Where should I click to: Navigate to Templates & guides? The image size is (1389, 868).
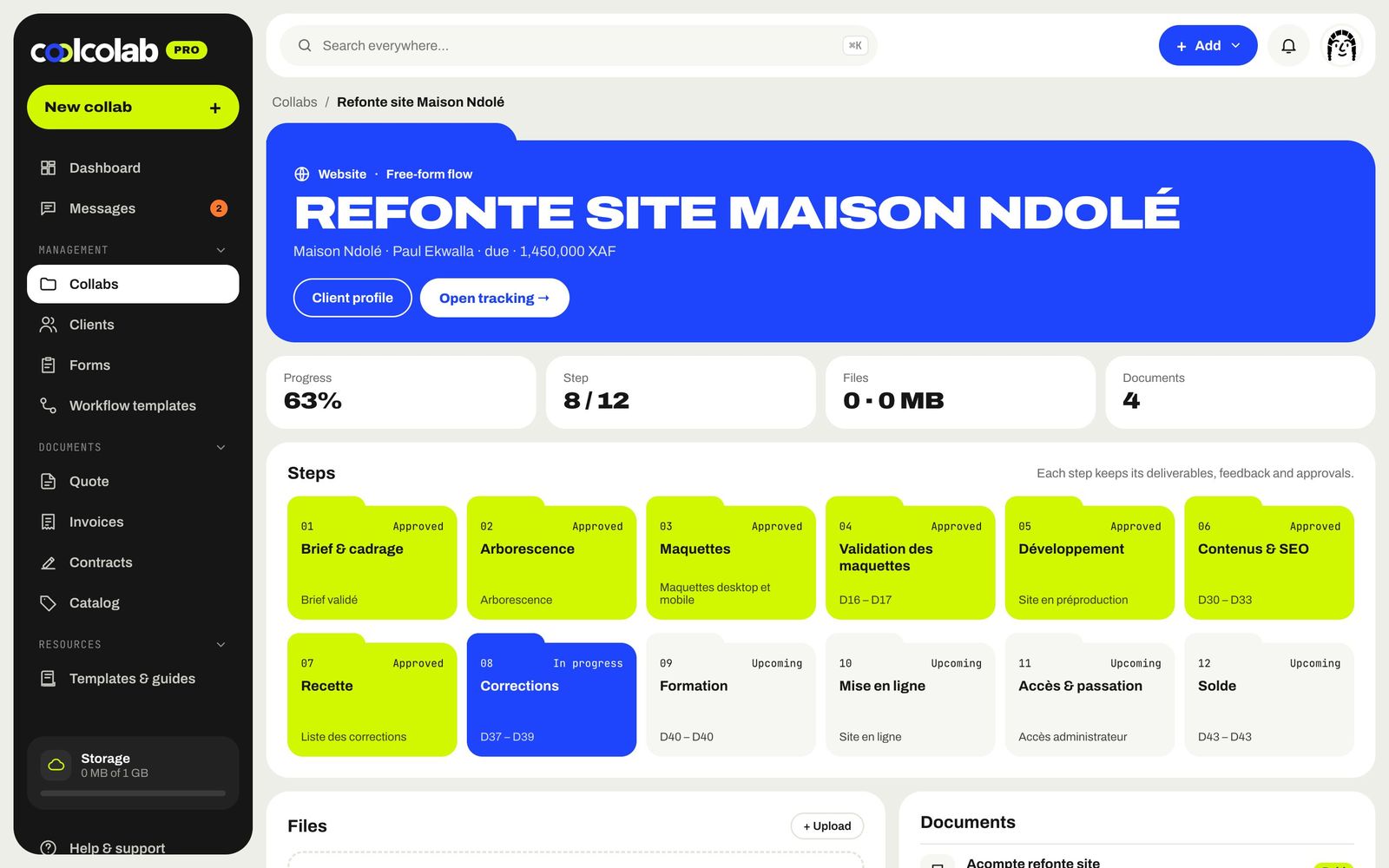click(x=133, y=679)
